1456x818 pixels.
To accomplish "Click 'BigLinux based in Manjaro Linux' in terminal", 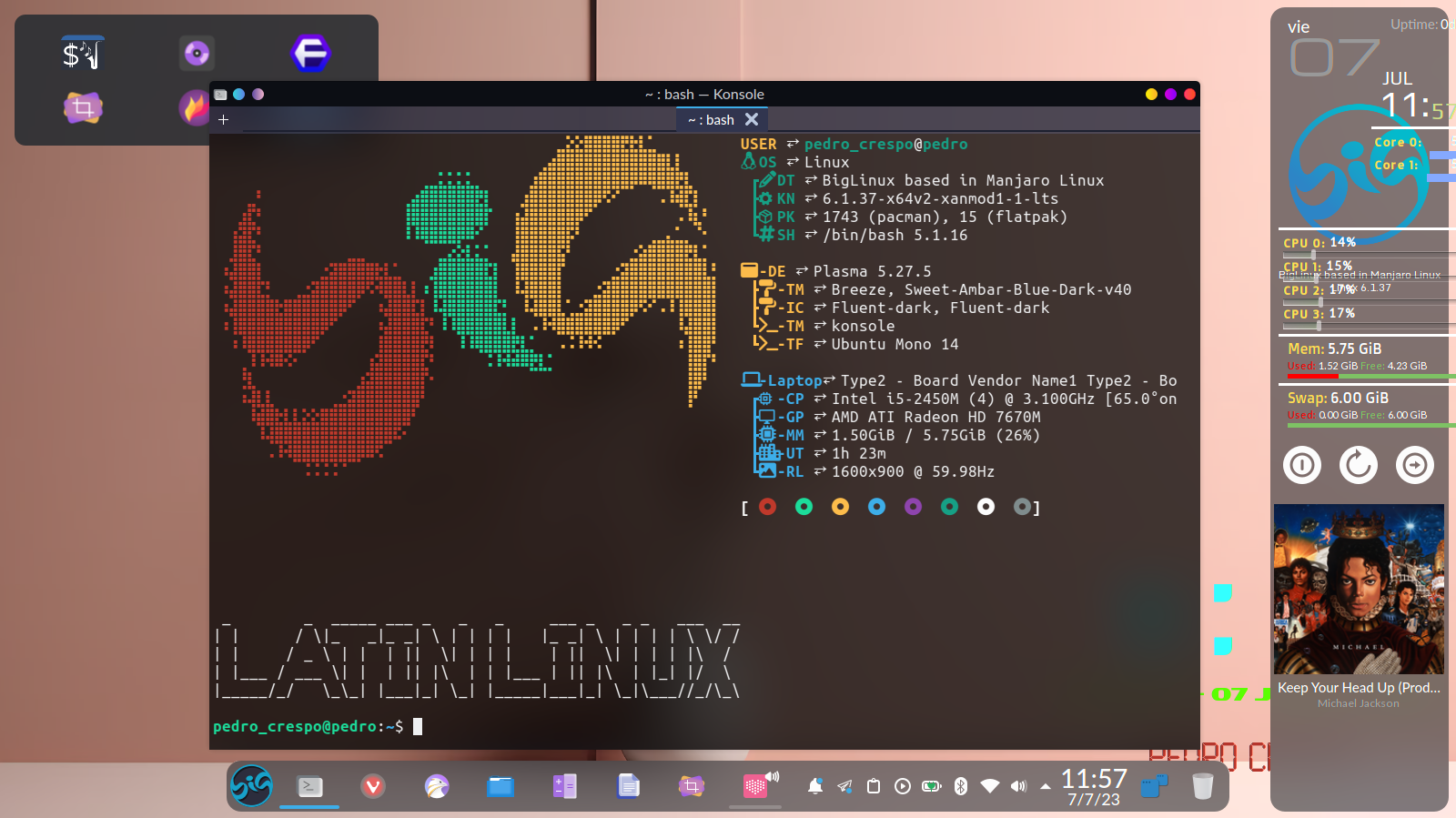I will tap(963, 180).
